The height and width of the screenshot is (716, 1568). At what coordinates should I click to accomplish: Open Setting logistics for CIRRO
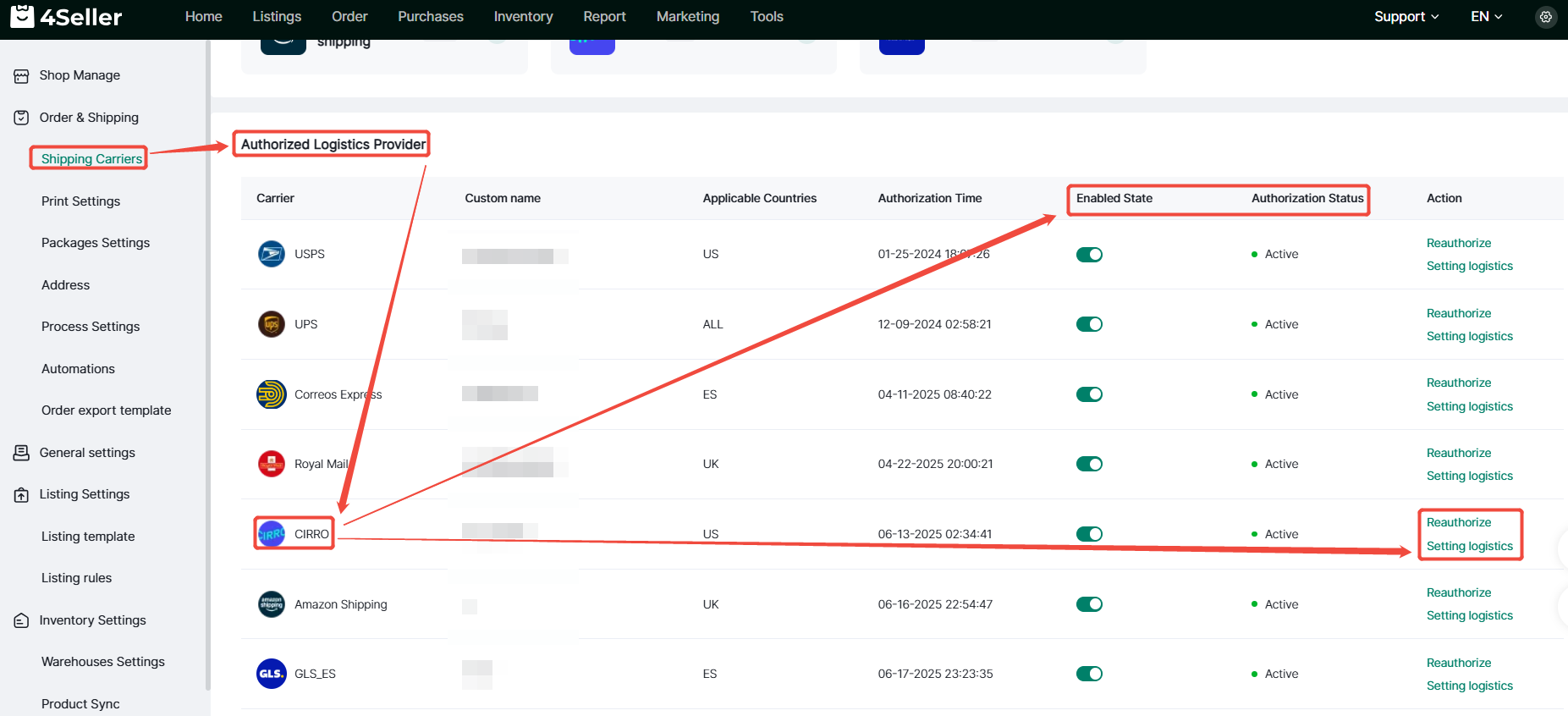click(x=1469, y=546)
